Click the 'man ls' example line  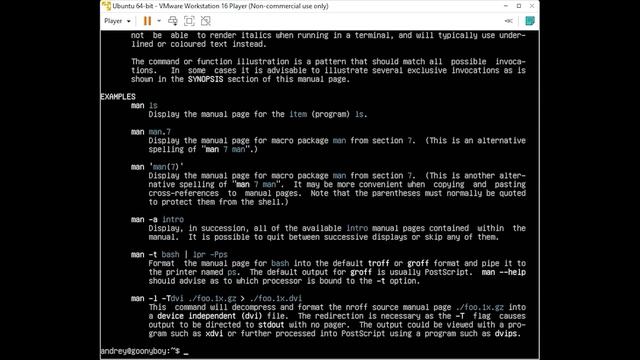[144, 105]
